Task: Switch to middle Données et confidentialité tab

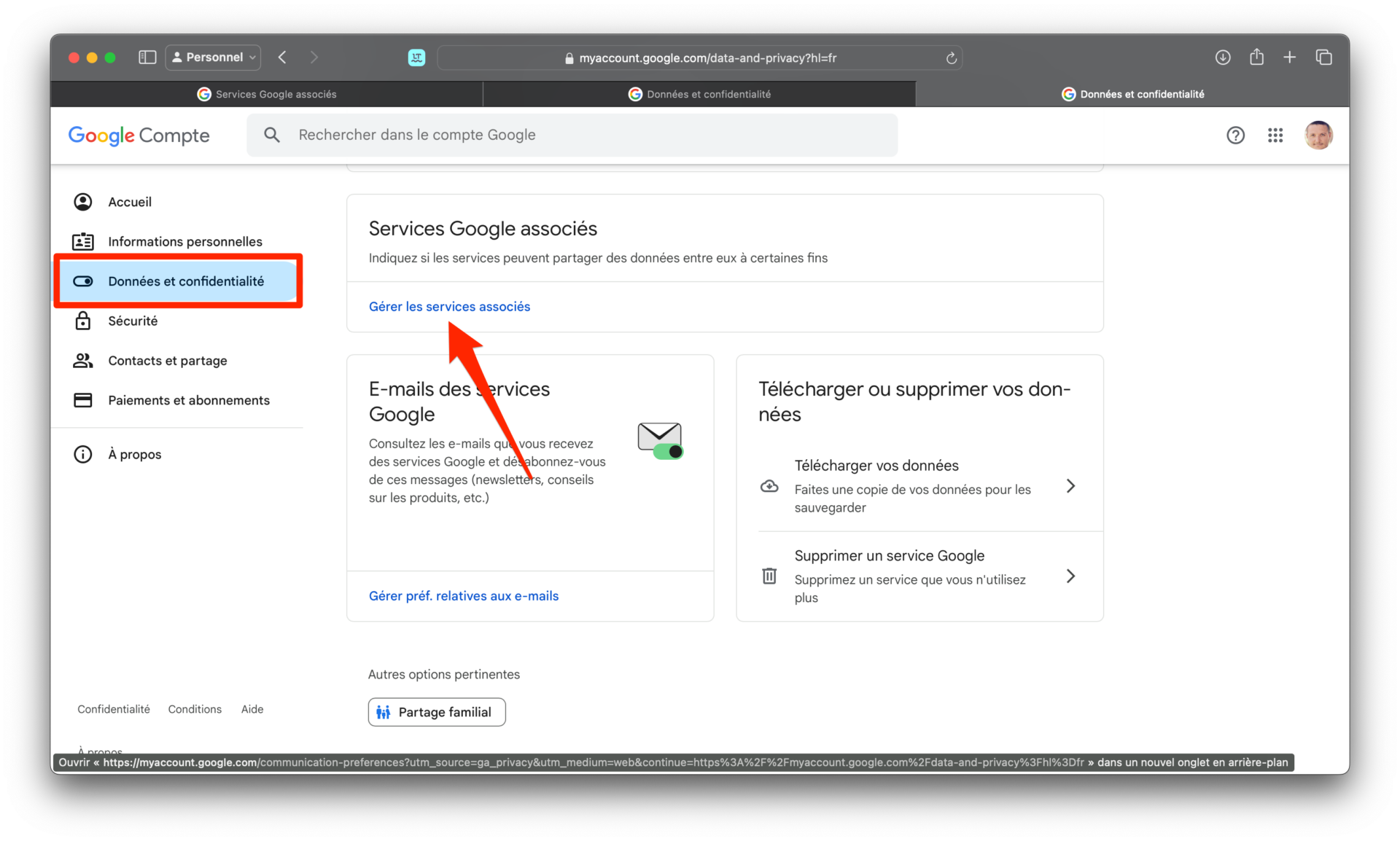Action: point(699,94)
